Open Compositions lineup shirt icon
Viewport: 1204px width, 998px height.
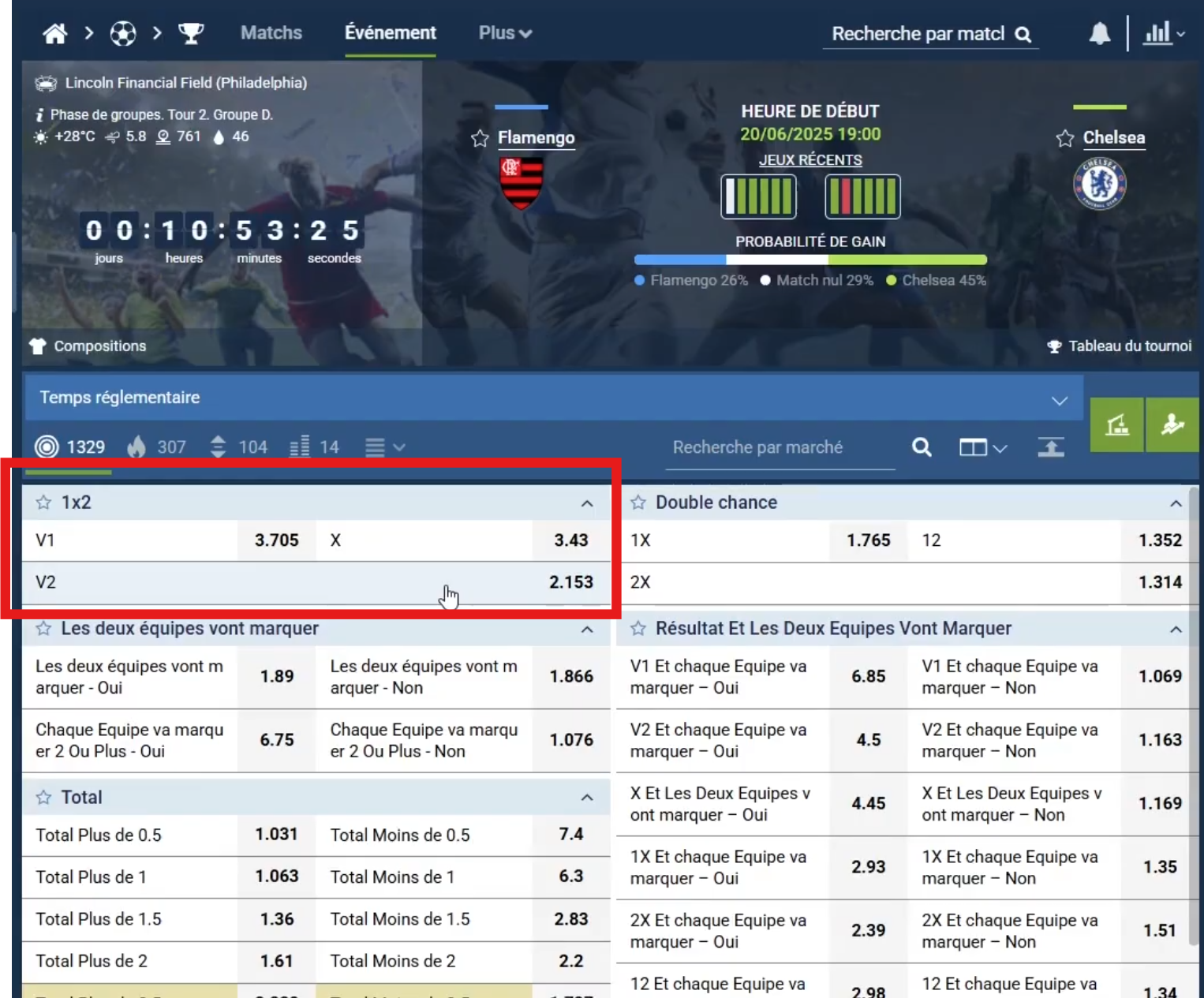click(38, 346)
